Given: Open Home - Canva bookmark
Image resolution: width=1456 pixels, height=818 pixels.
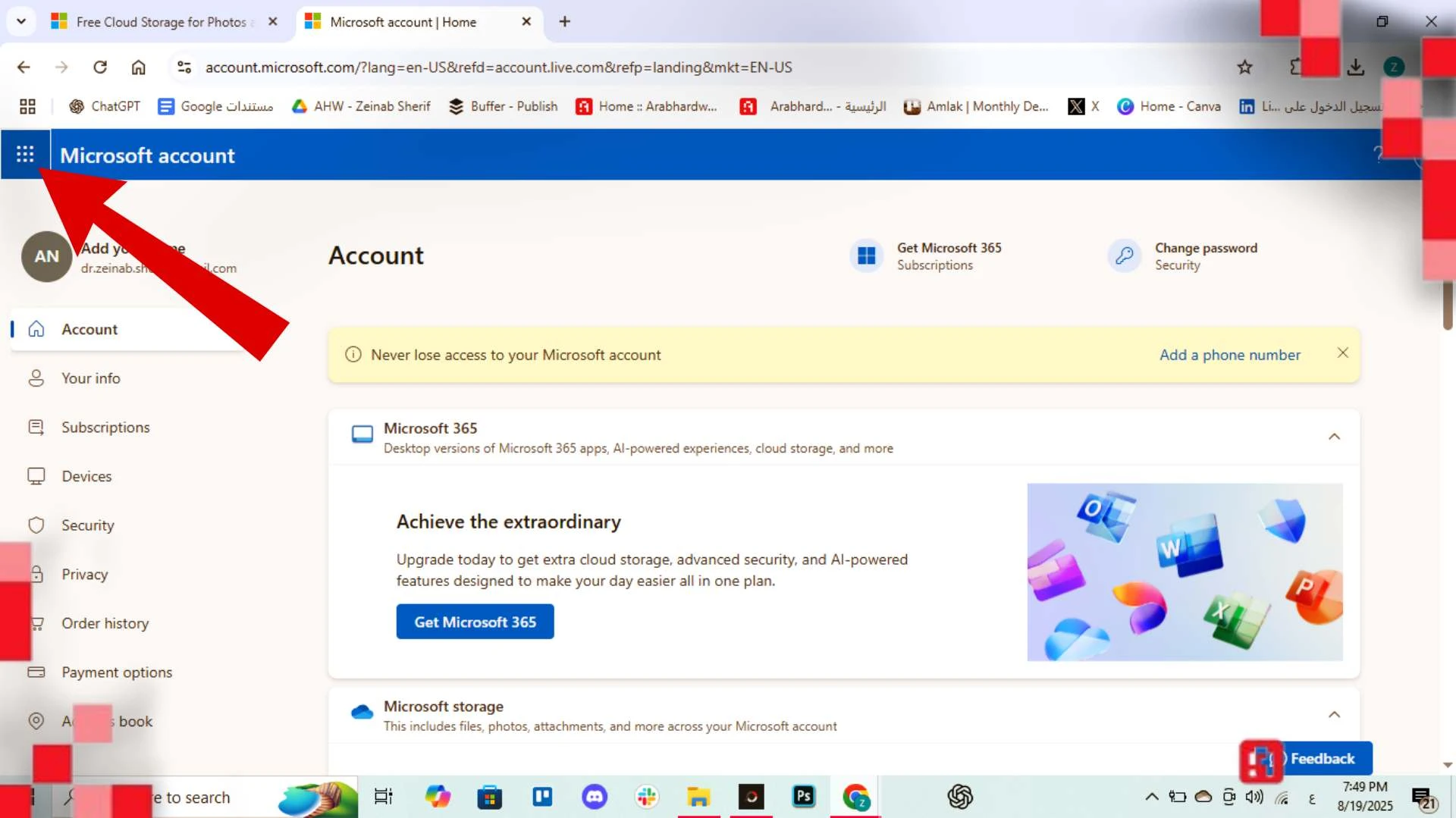Looking at the screenshot, I should tap(1169, 106).
